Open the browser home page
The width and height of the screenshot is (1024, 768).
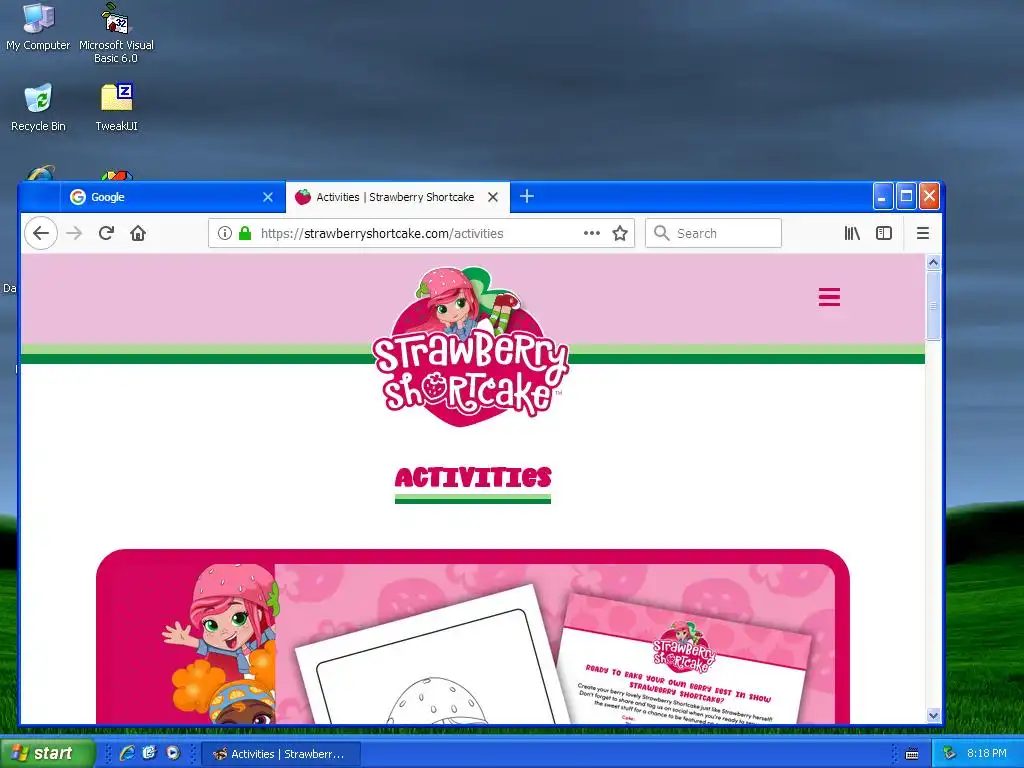[x=138, y=233]
